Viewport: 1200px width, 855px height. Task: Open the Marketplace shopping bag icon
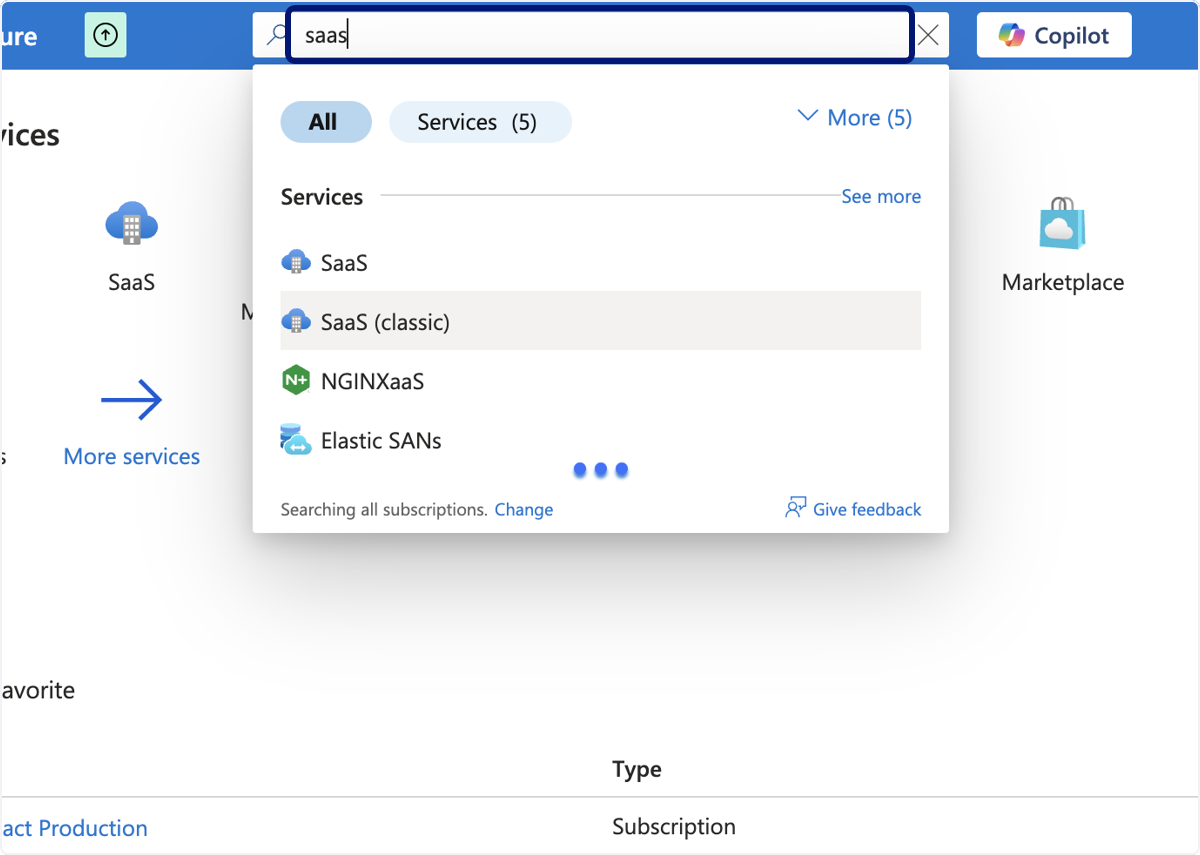coord(1062,223)
